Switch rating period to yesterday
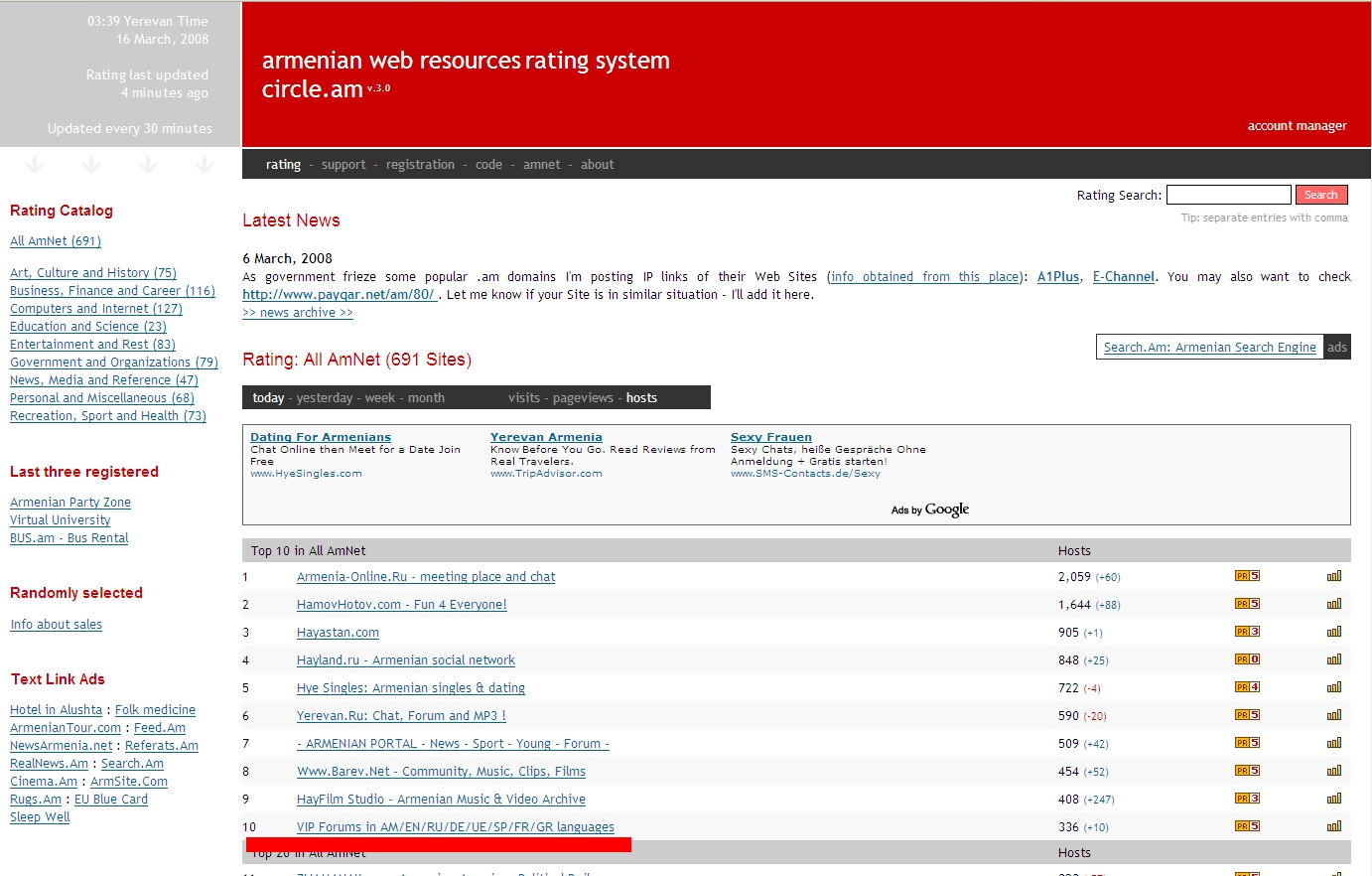The width and height of the screenshot is (1372, 876). (324, 398)
